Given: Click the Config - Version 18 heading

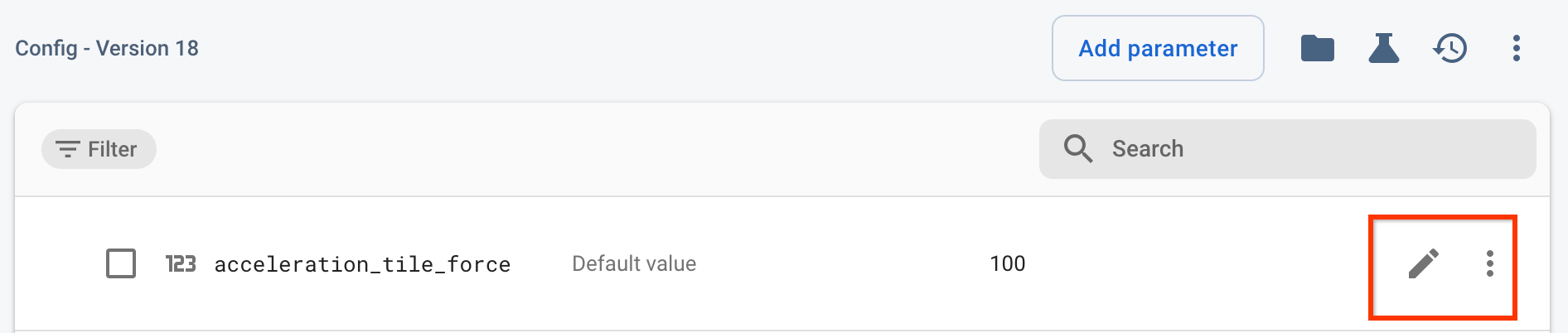Looking at the screenshot, I should pos(107,48).
